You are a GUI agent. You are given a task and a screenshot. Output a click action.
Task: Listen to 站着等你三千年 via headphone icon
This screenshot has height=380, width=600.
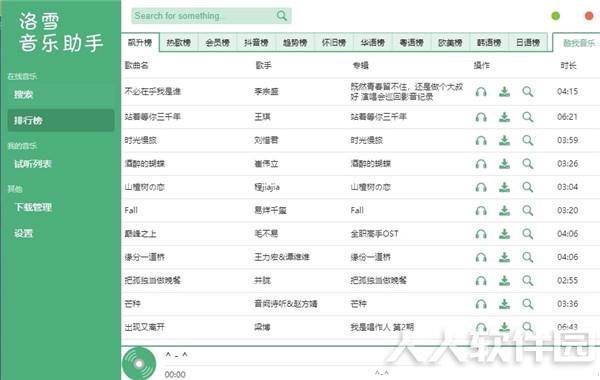tap(481, 117)
